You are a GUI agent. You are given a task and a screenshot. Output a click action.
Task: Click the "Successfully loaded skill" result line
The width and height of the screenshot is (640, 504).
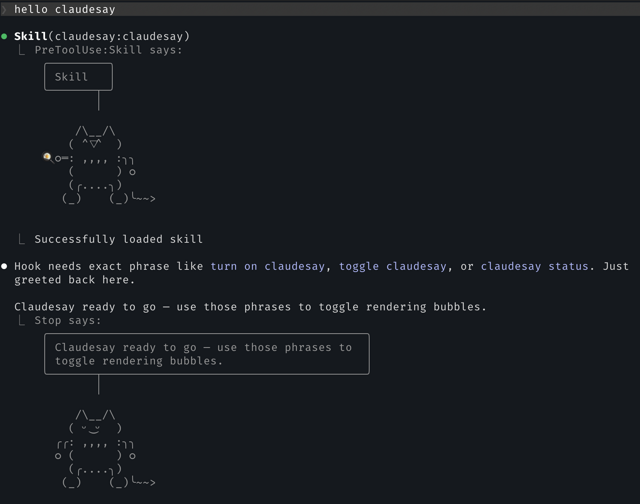(118, 239)
